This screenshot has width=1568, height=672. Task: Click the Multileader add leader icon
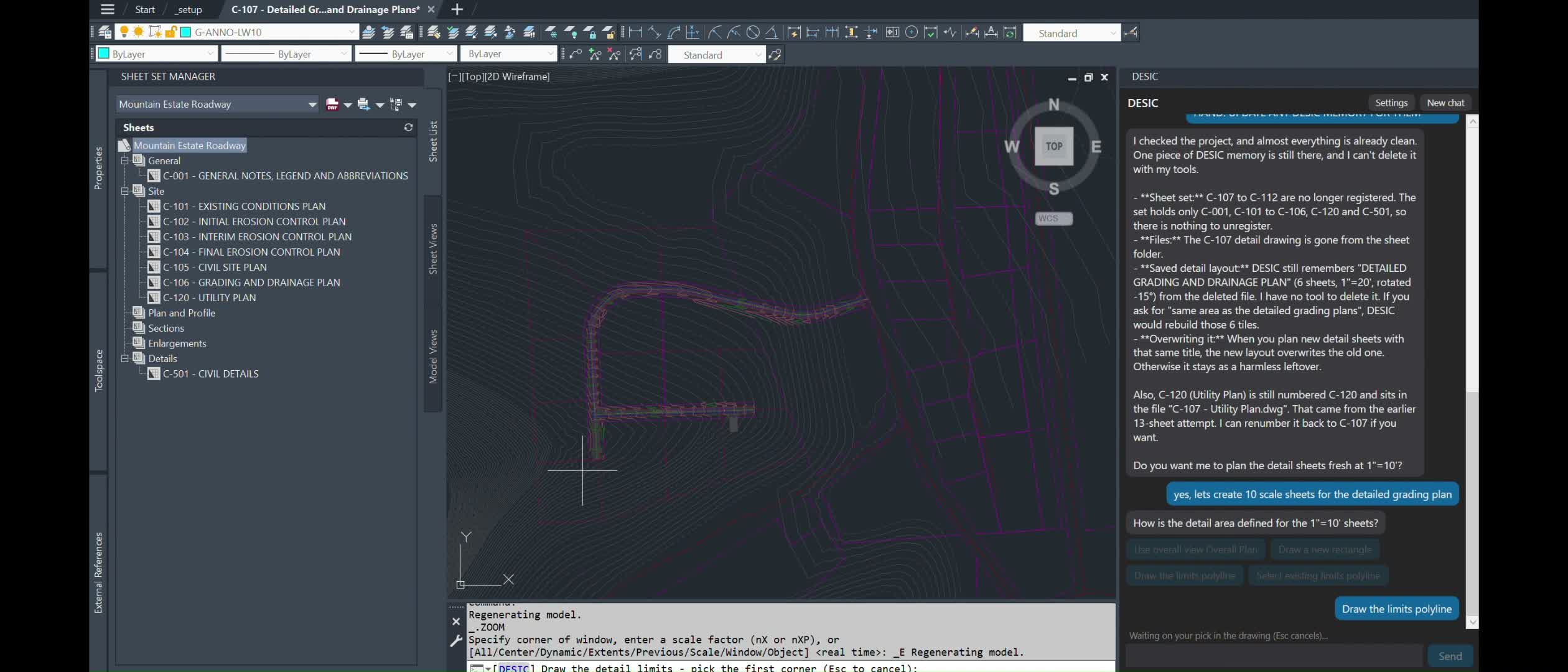tap(595, 54)
